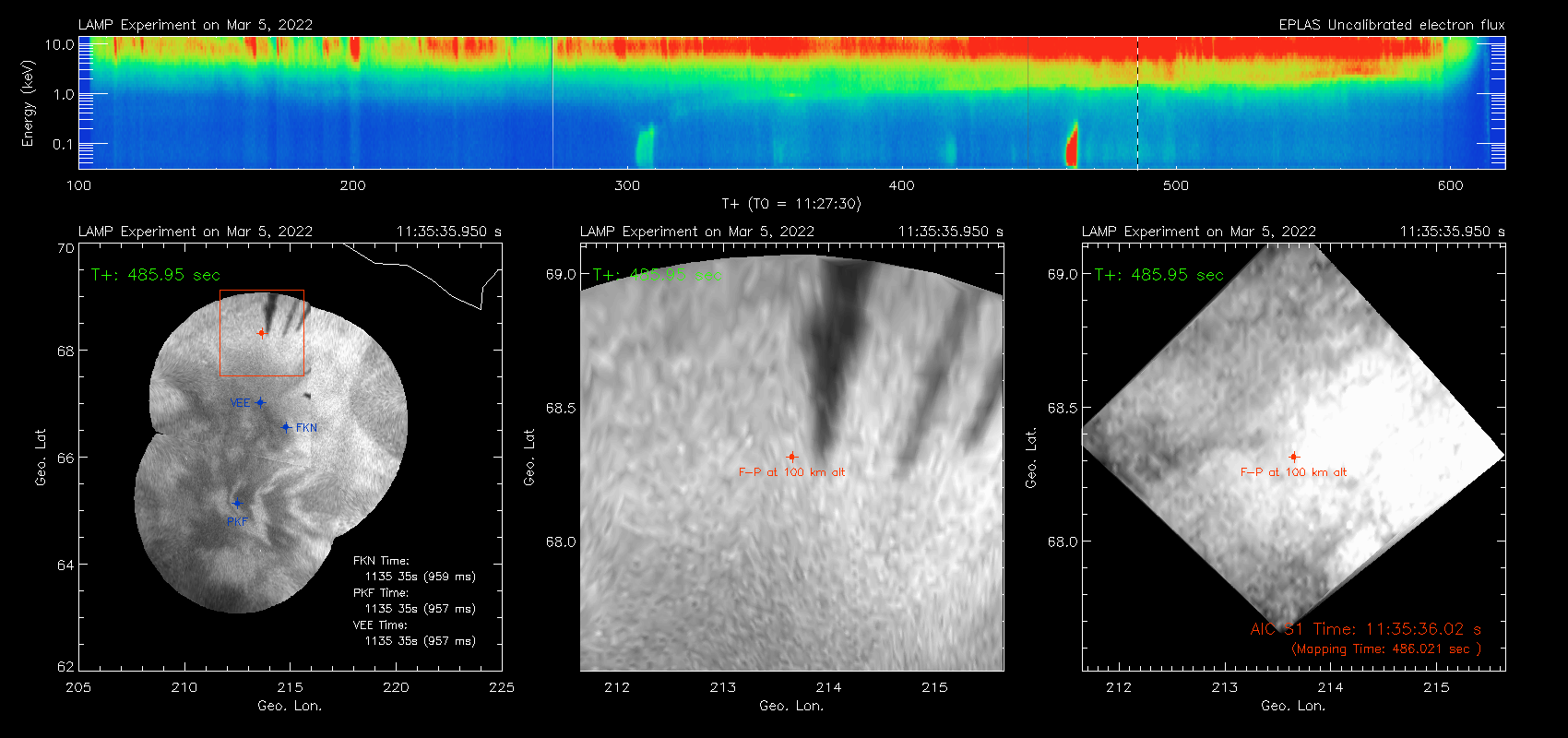Click the spectrogram x-axis tick label '600'

pyautogui.click(x=1450, y=185)
